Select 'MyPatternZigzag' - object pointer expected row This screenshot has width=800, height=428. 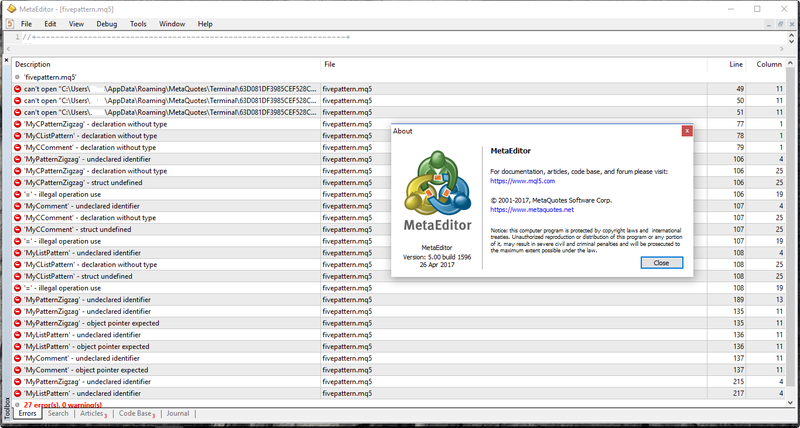pyautogui.click(x=398, y=323)
